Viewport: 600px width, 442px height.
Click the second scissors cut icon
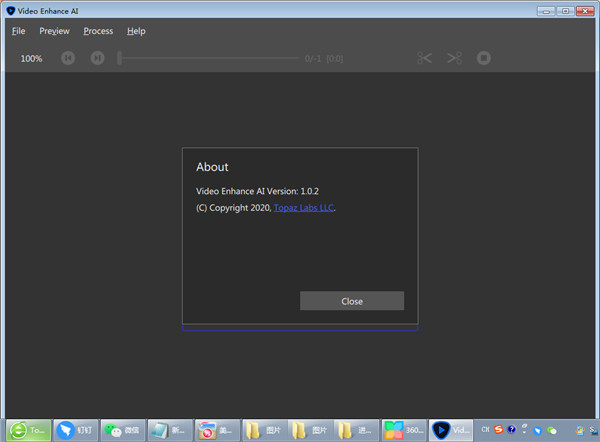[x=454, y=58]
